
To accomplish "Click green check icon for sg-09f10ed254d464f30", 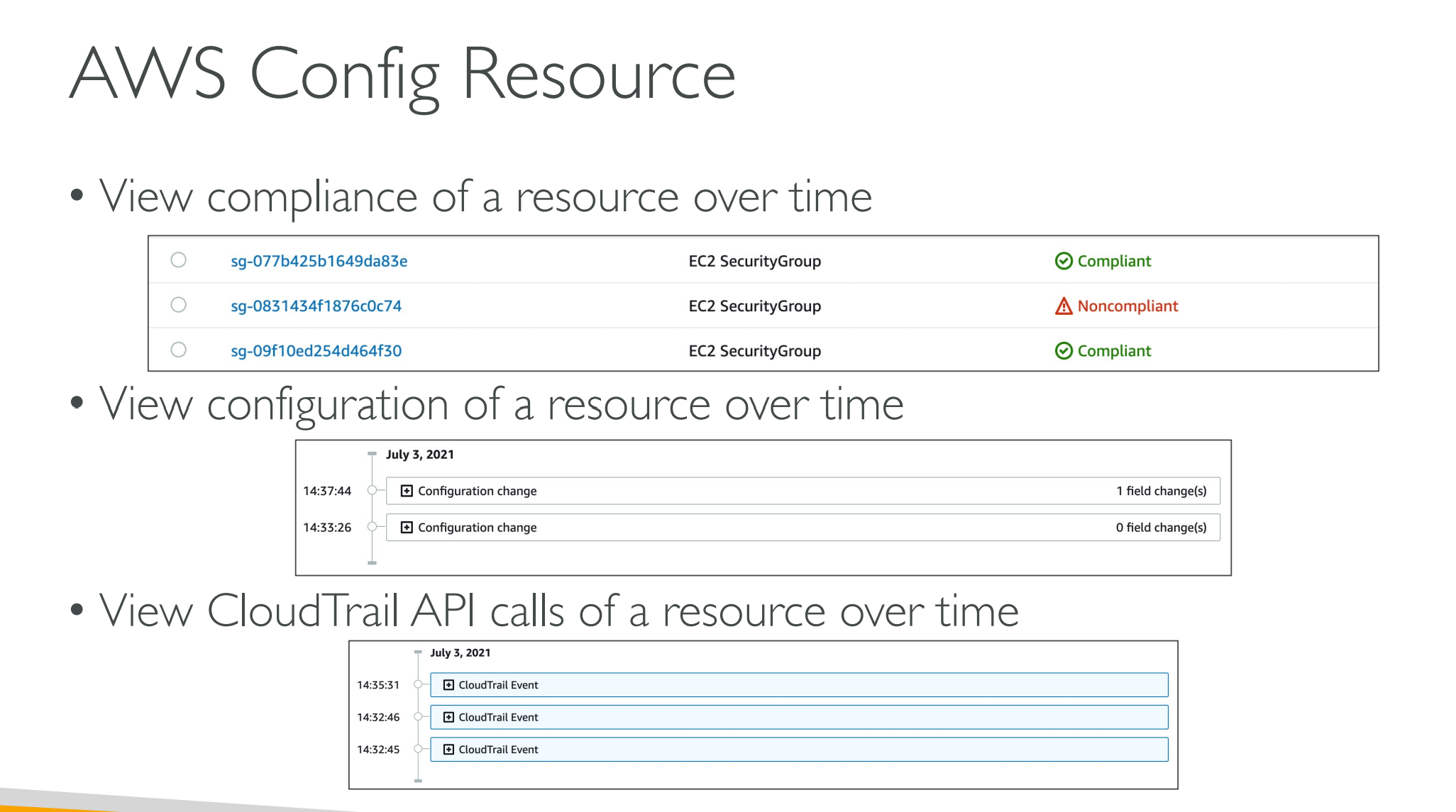I will pos(1064,350).
